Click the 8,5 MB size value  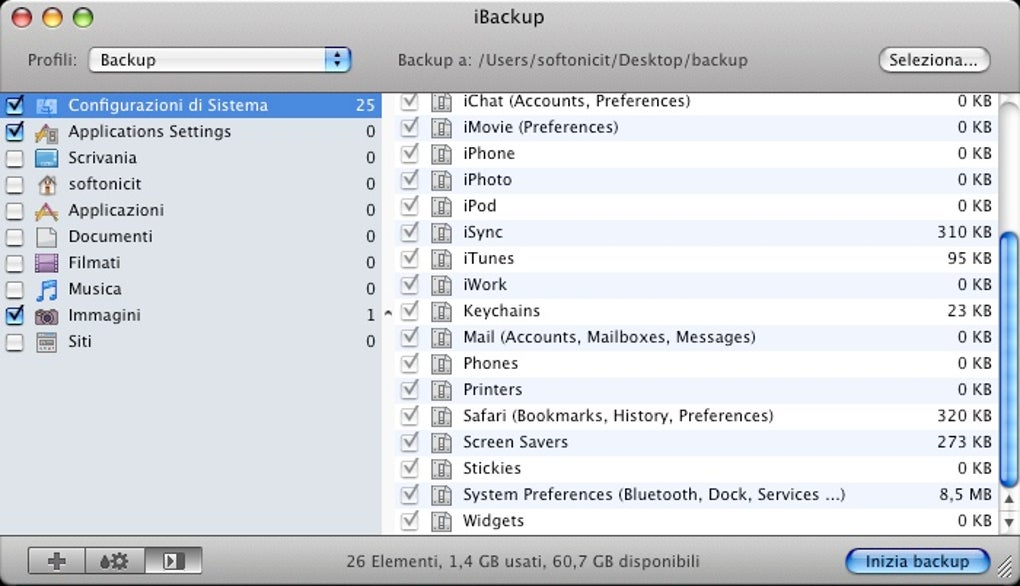(x=965, y=495)
